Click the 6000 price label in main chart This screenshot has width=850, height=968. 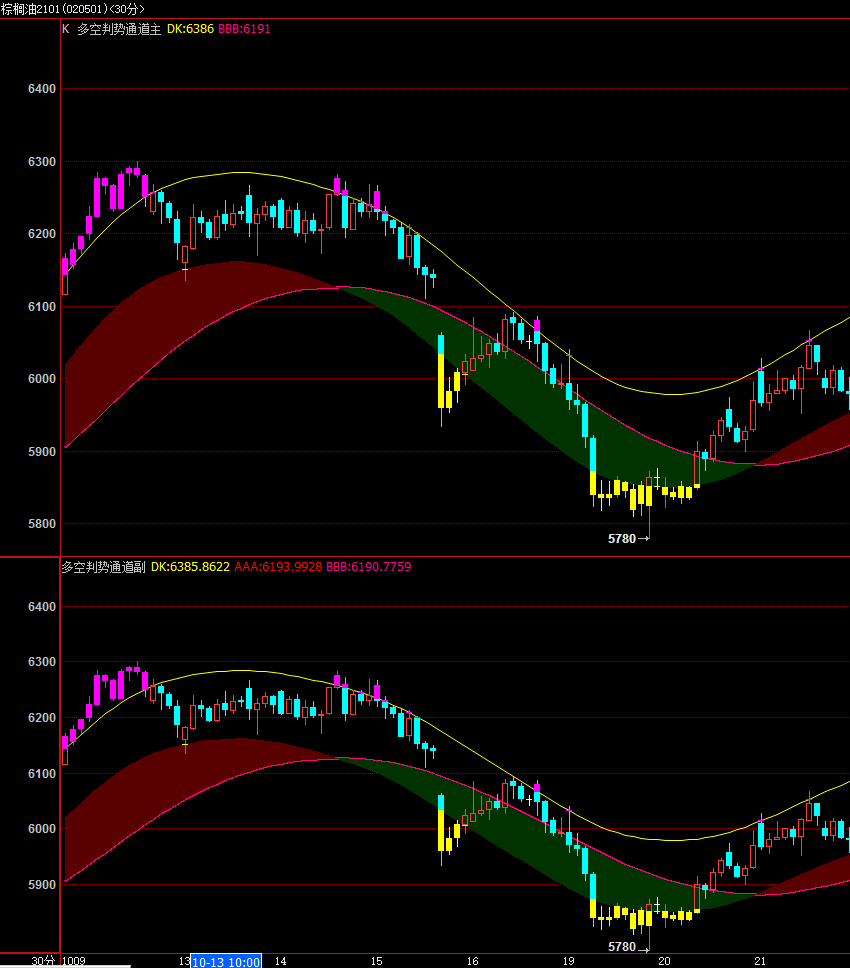point(42,379)
